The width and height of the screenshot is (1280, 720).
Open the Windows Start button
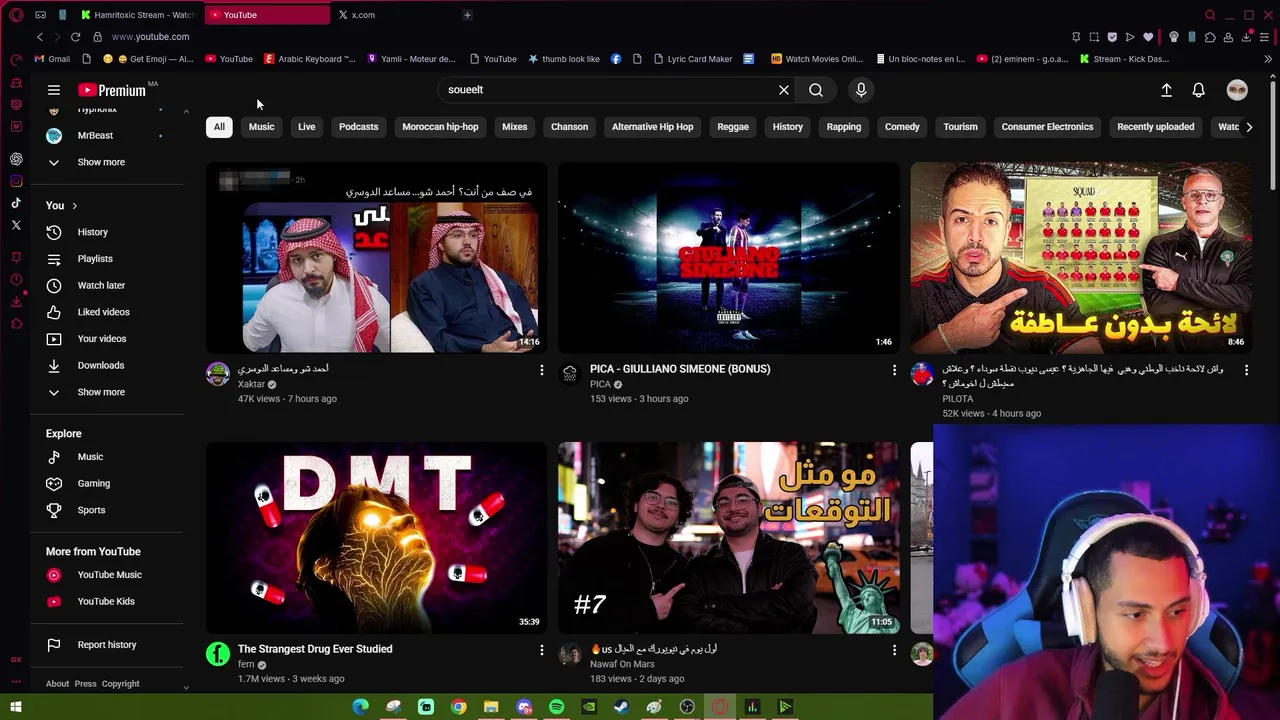point(16,707)
